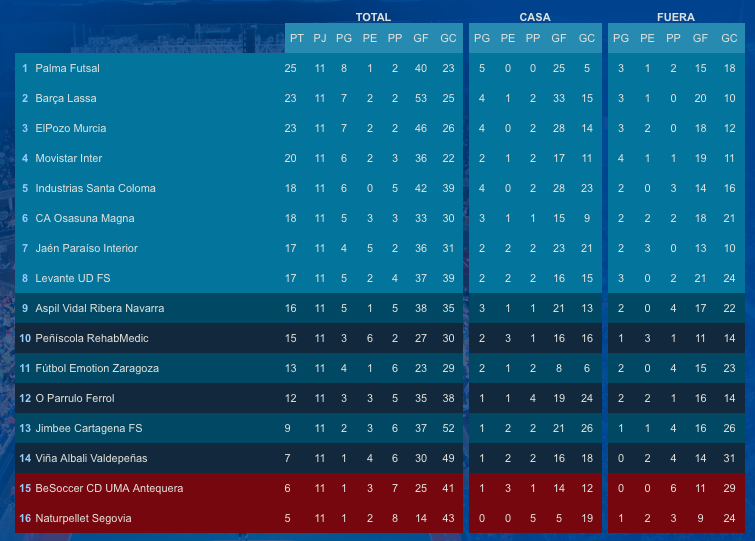This screenshot has height=541, width=755.
Task: Open the Palma Futsal team link
Action: click(x=67, y=68)
